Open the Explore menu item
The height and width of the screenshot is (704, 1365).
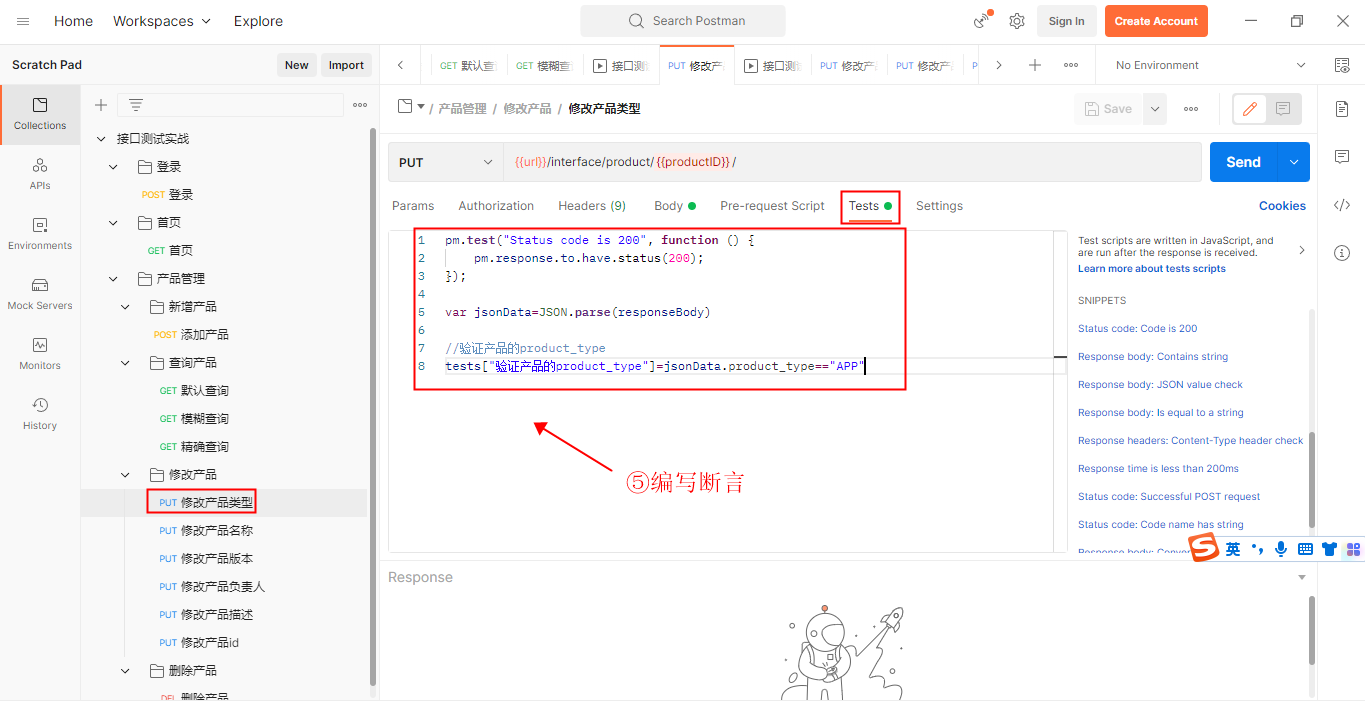click(258, 21)
